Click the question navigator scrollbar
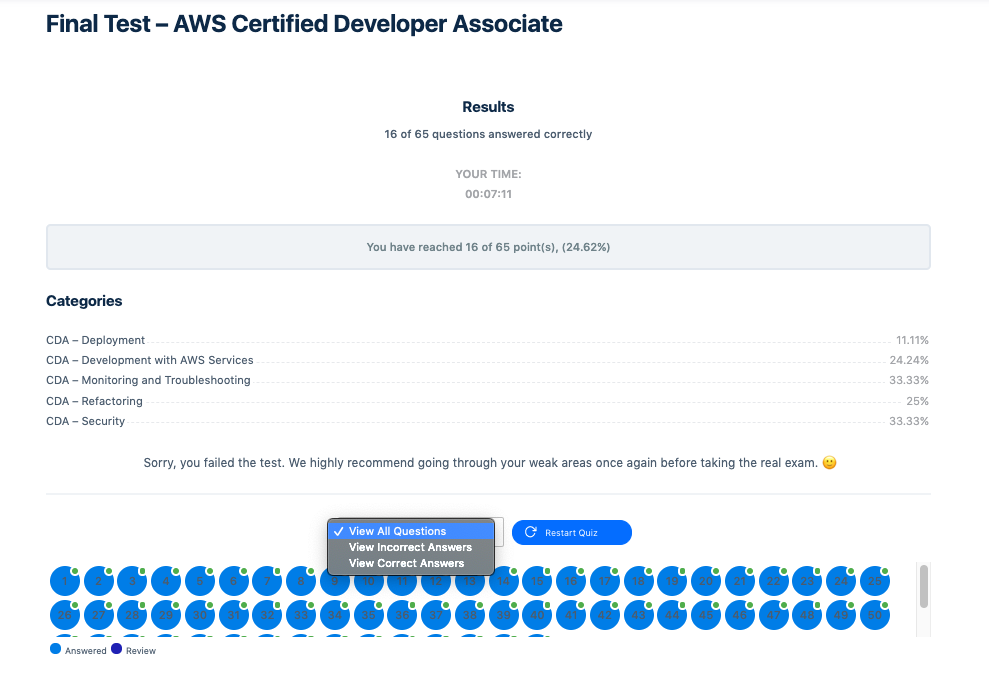The width and height of the screenshot is (989, 685). click(x=923, y=586)
